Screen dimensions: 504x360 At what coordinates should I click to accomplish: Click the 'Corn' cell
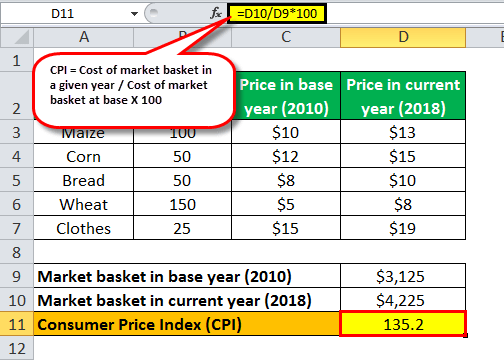(84, 156)
